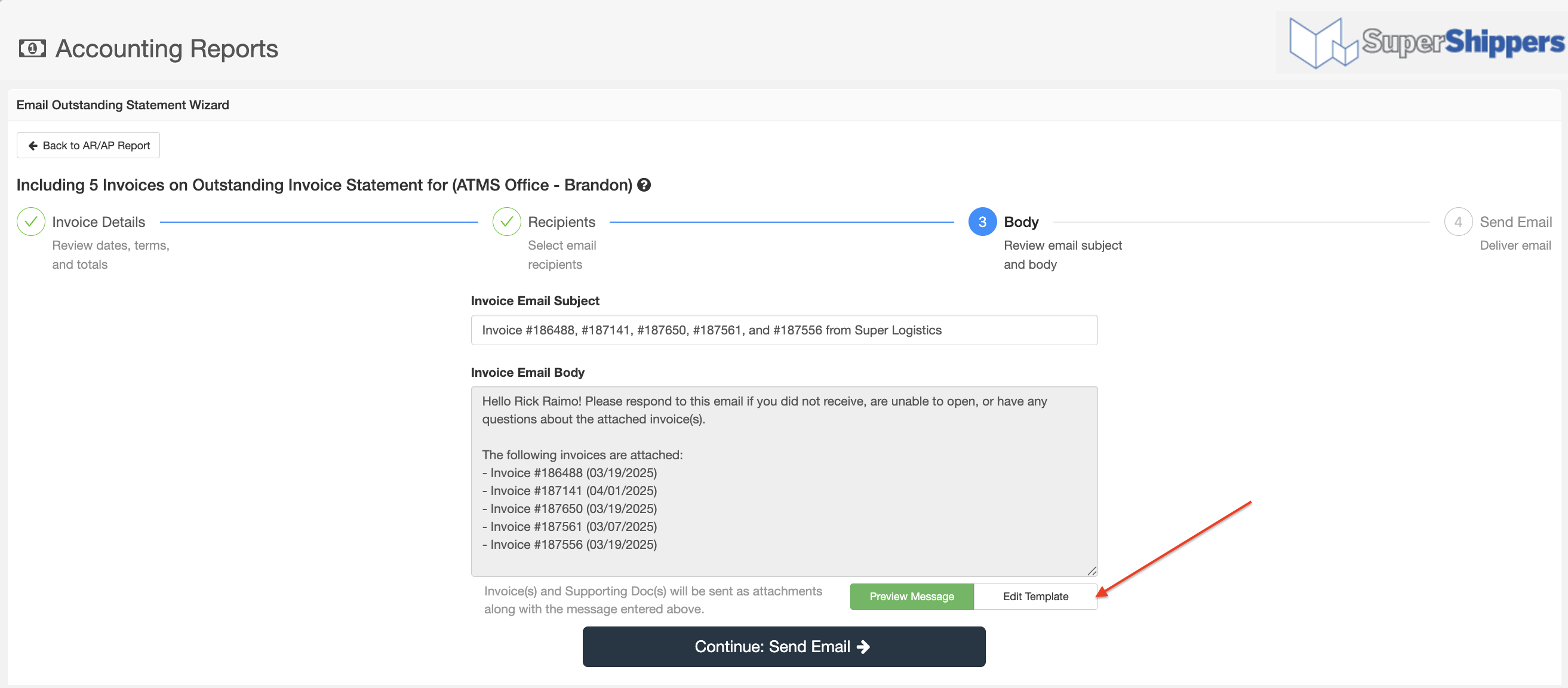Click the 'Invoice #187561 (03/07/2025)' line
This screenshot has height=688, width=1568.
pos(569,527)
